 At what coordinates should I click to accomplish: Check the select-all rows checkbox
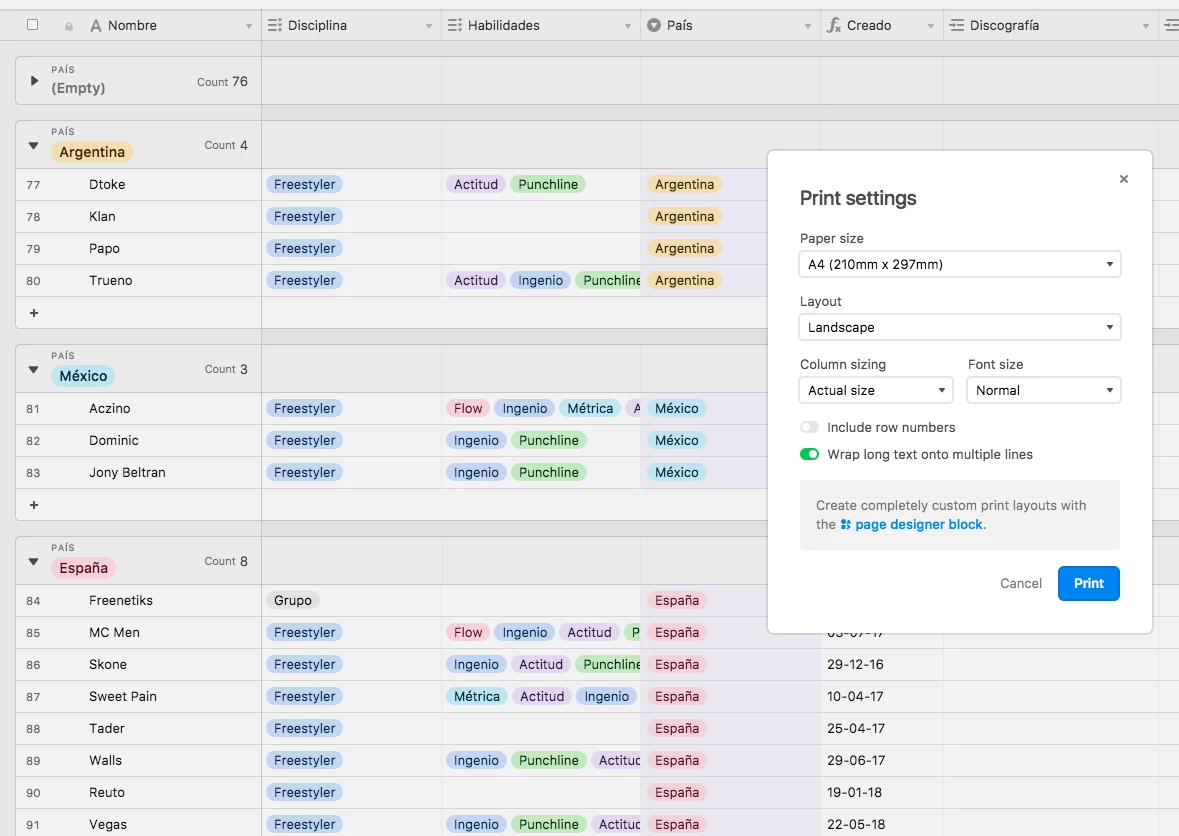coord(32,25)
